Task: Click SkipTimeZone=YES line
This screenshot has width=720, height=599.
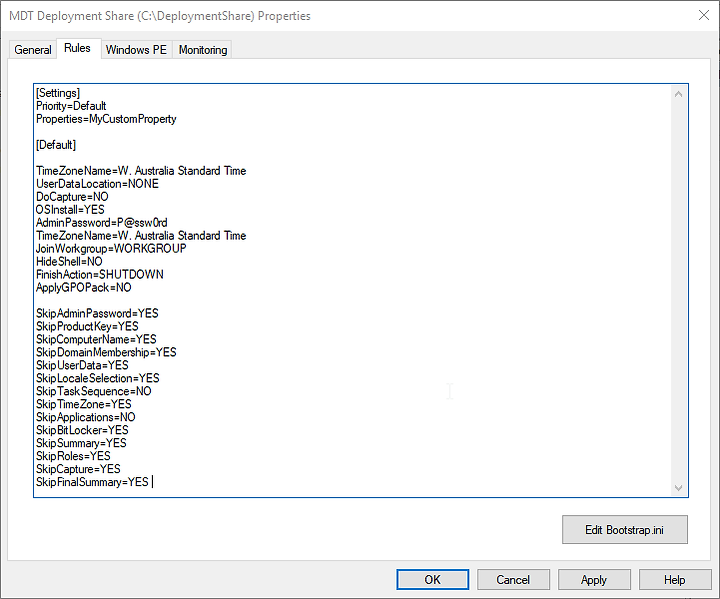Action: click(x=84, y=404)
